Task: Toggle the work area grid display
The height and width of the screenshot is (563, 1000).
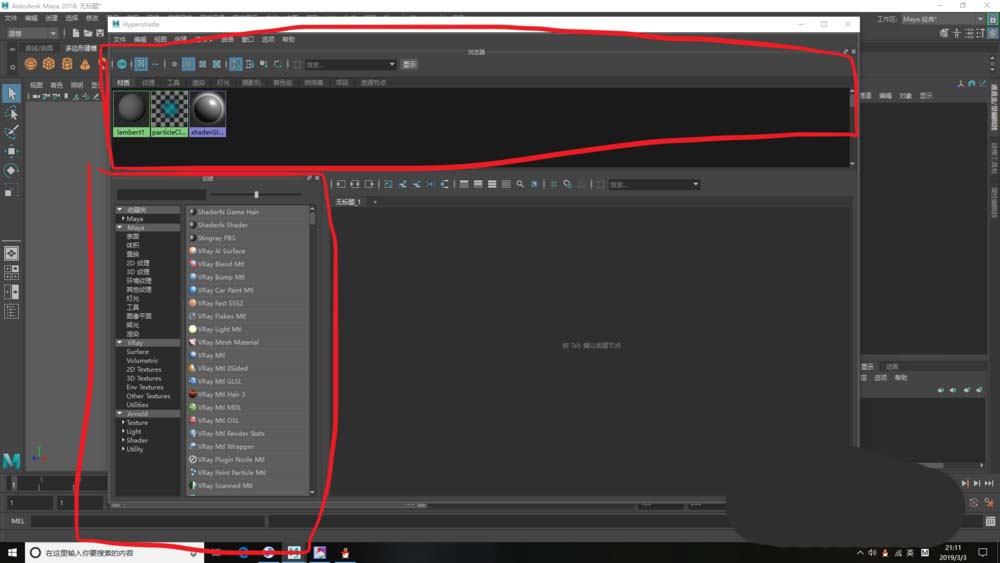Action: pyautogui.click(x=553, y=184)
